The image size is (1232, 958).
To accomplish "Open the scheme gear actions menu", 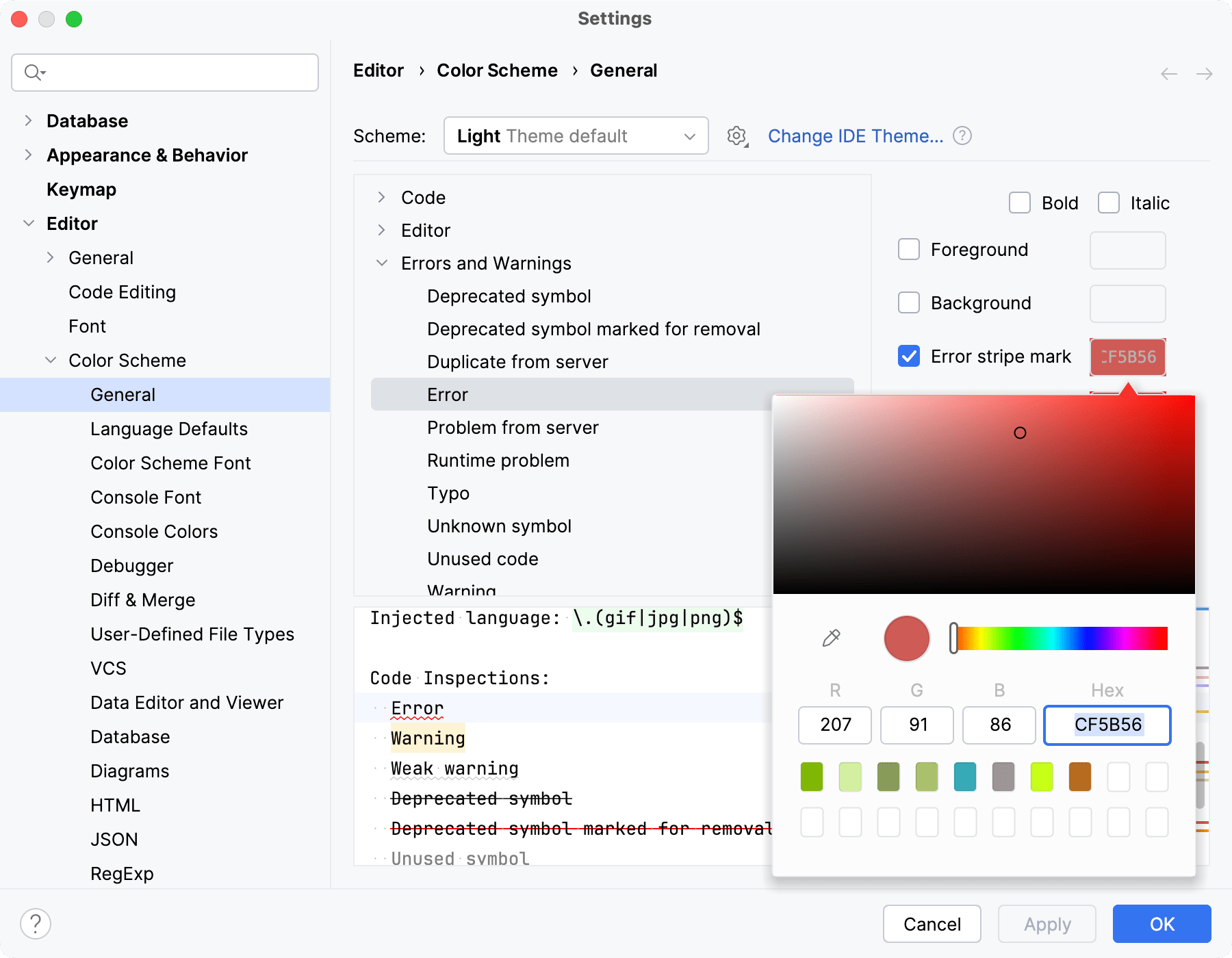I will point(737,136).
